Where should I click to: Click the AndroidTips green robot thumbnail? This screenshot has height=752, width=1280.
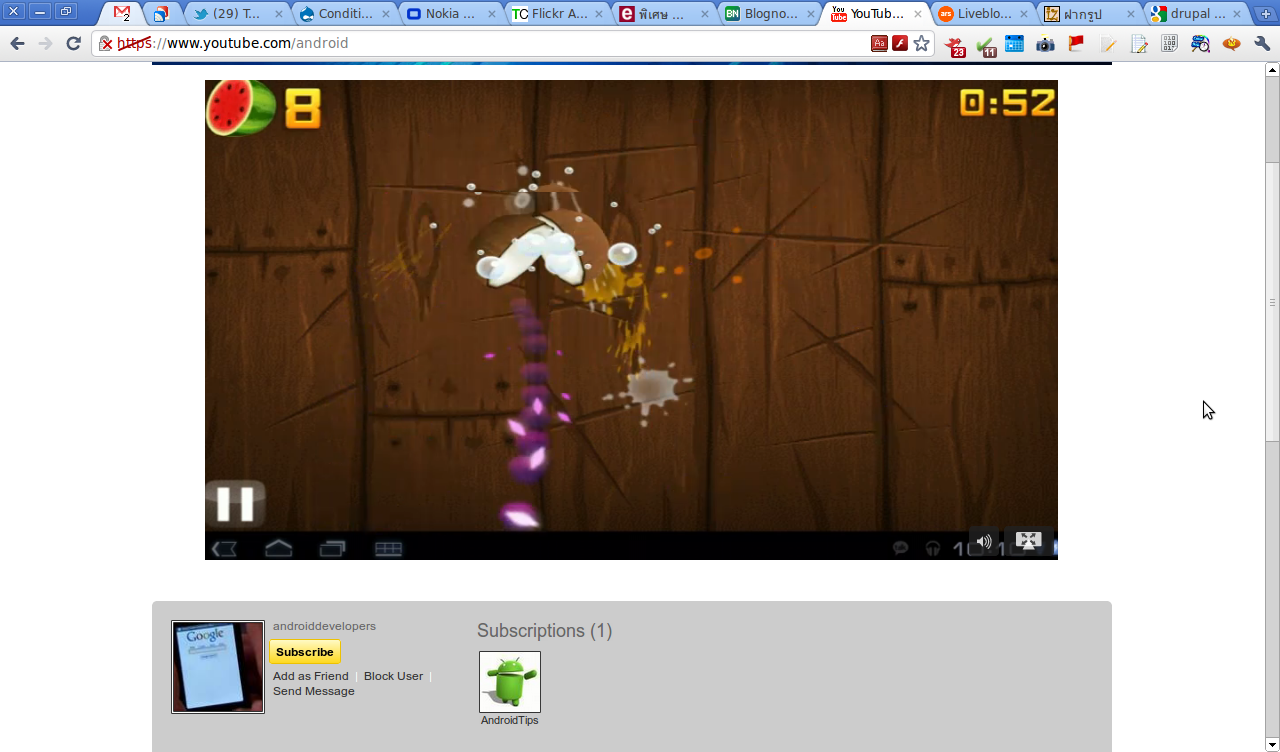(x=510, y=682)
